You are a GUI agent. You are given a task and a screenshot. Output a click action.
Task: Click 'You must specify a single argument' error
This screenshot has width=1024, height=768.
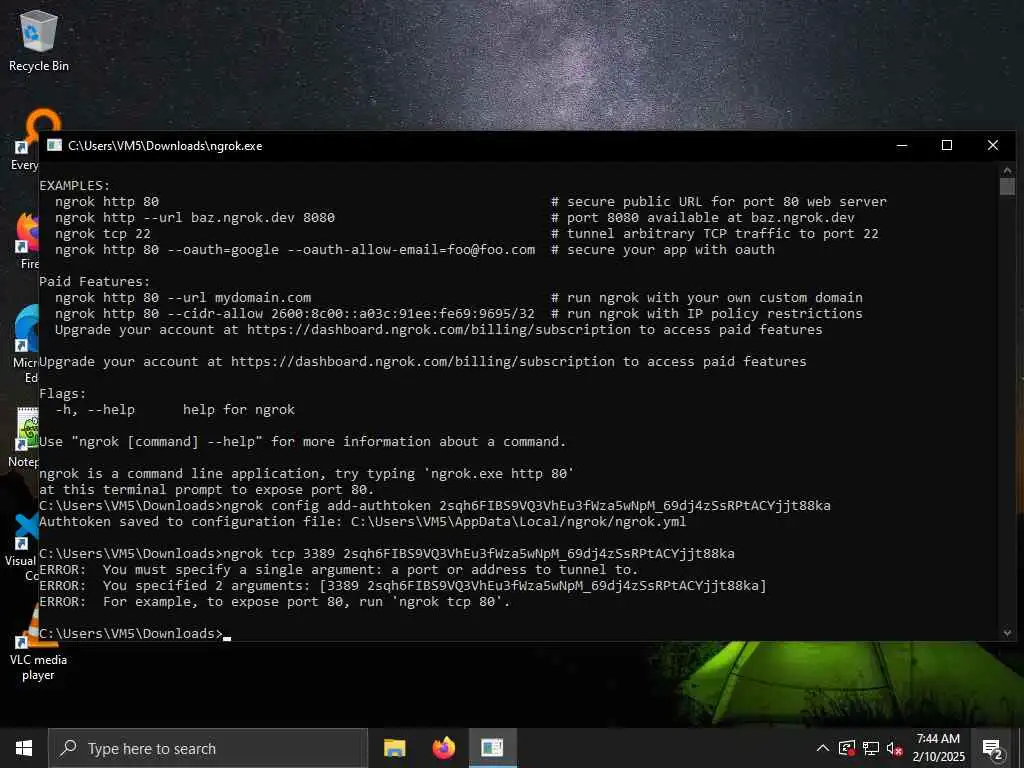tap(337, 569)
